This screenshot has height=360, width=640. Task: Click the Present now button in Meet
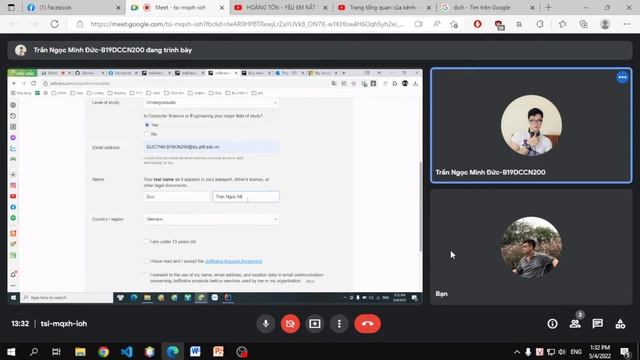coord(315,324)
